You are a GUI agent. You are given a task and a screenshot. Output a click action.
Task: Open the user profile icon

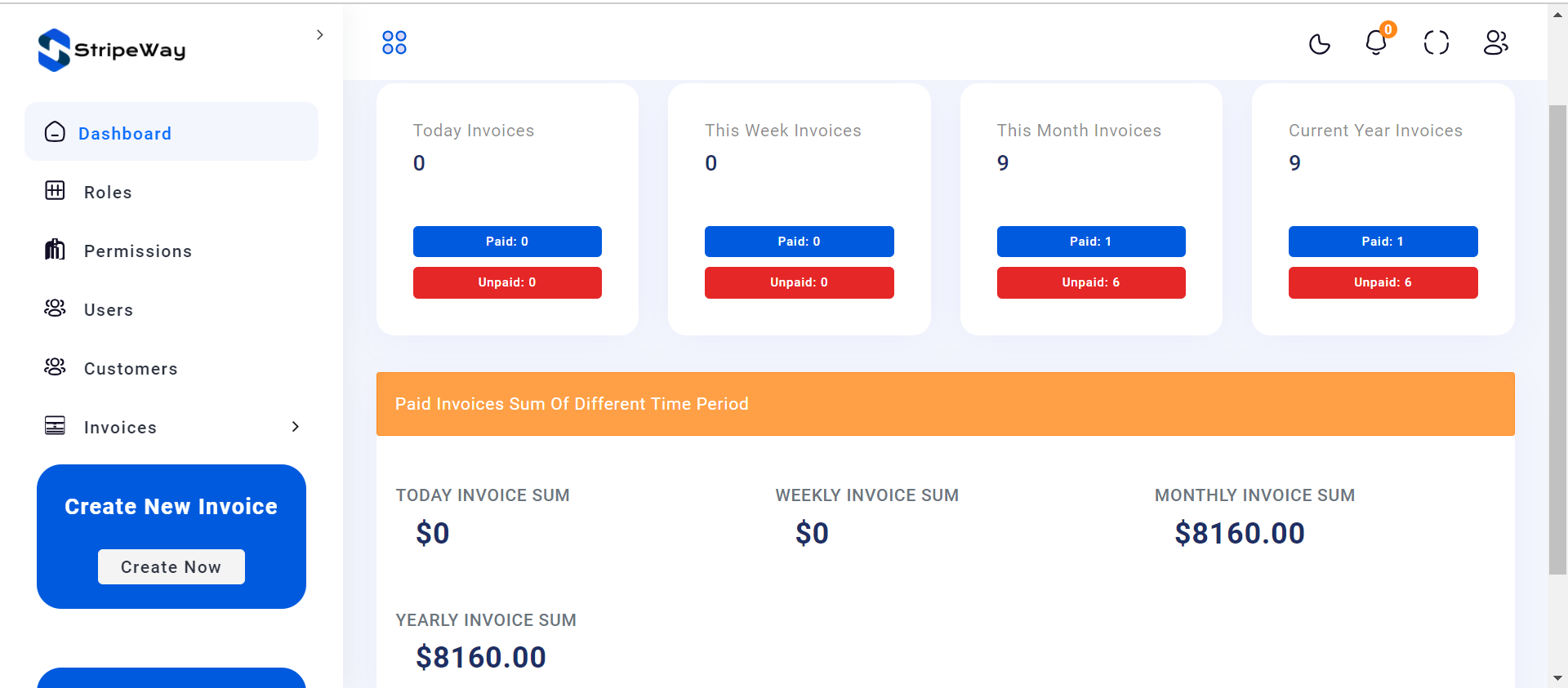pyautogui.click(x=1495, y=42)
